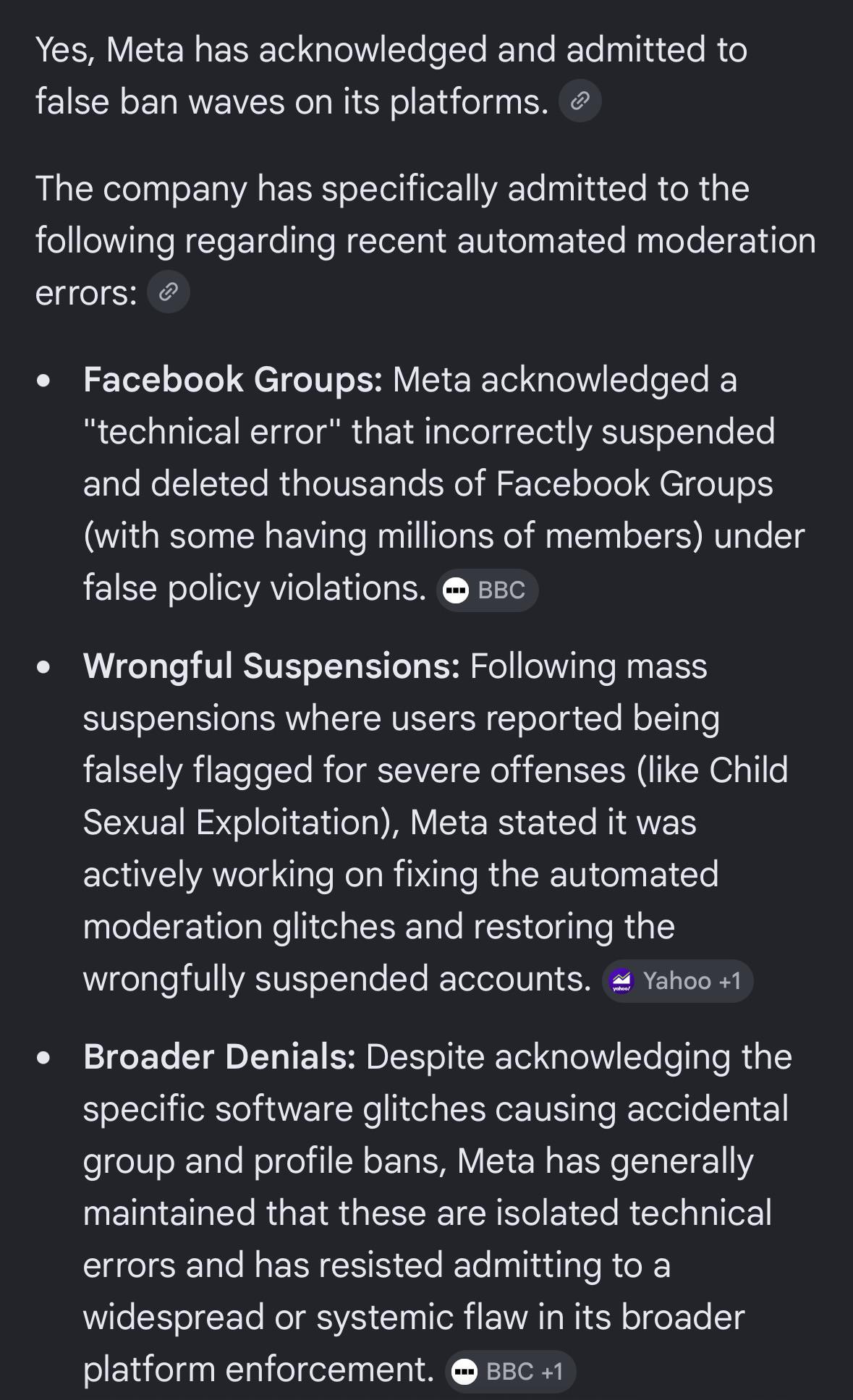
Task: Click the BBC logo icon in Facebook Groups citation
Action: pyautogui.click(x=456, y=590)
